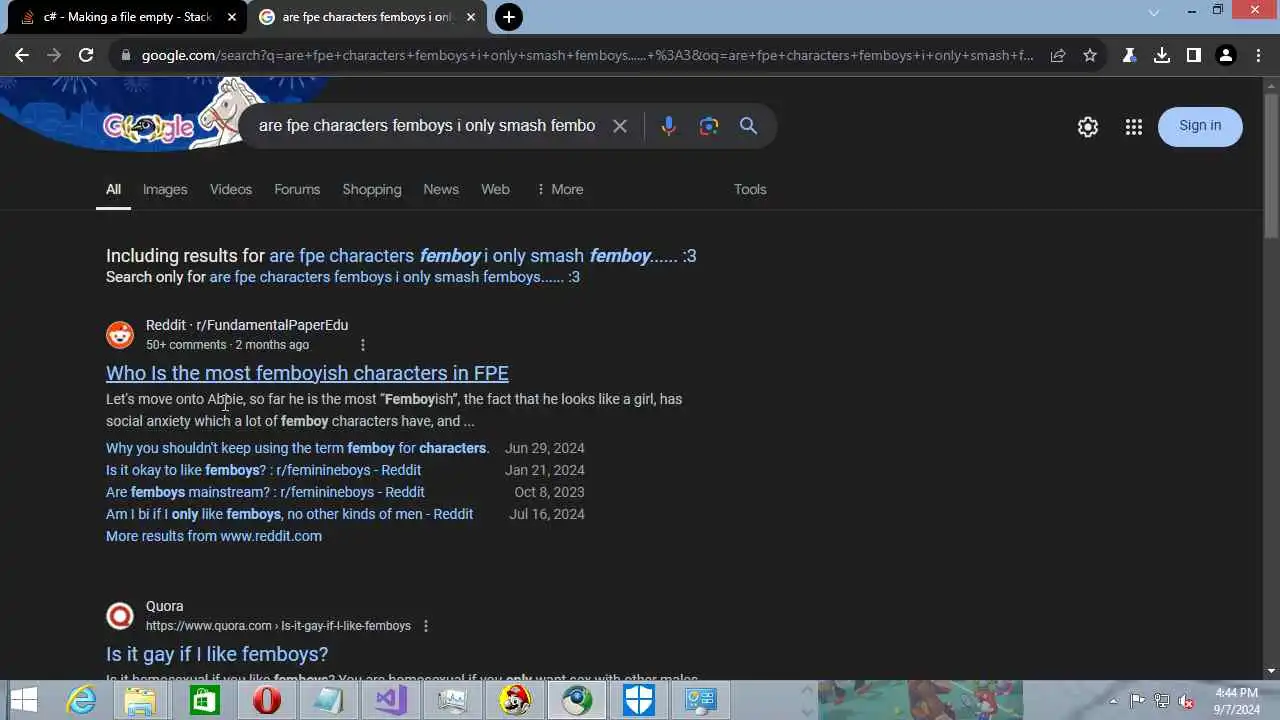Go back with the browser back arrow
The image size is (1280, 720).
22,56
